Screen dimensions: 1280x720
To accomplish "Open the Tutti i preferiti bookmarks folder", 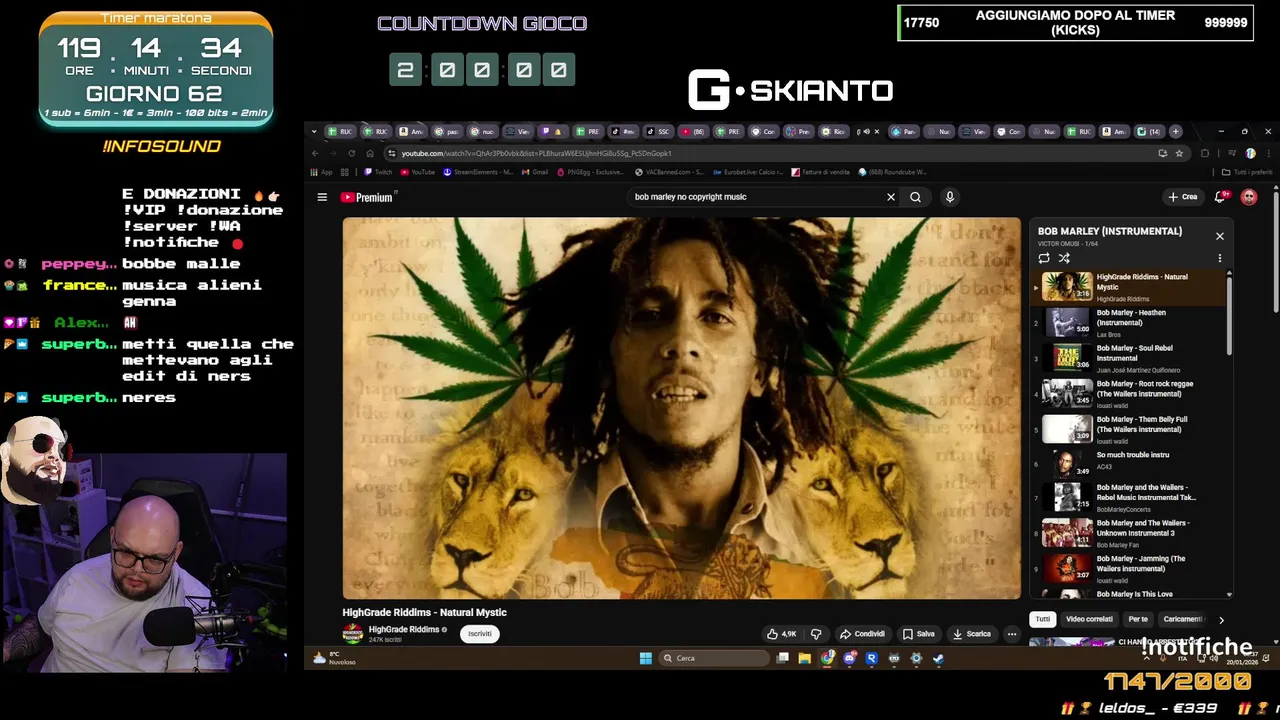I will 1247,172.
